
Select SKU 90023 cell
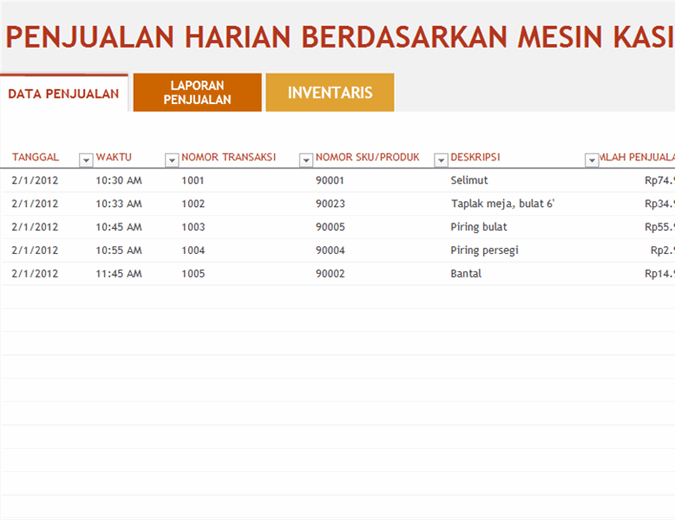(330, 204)
